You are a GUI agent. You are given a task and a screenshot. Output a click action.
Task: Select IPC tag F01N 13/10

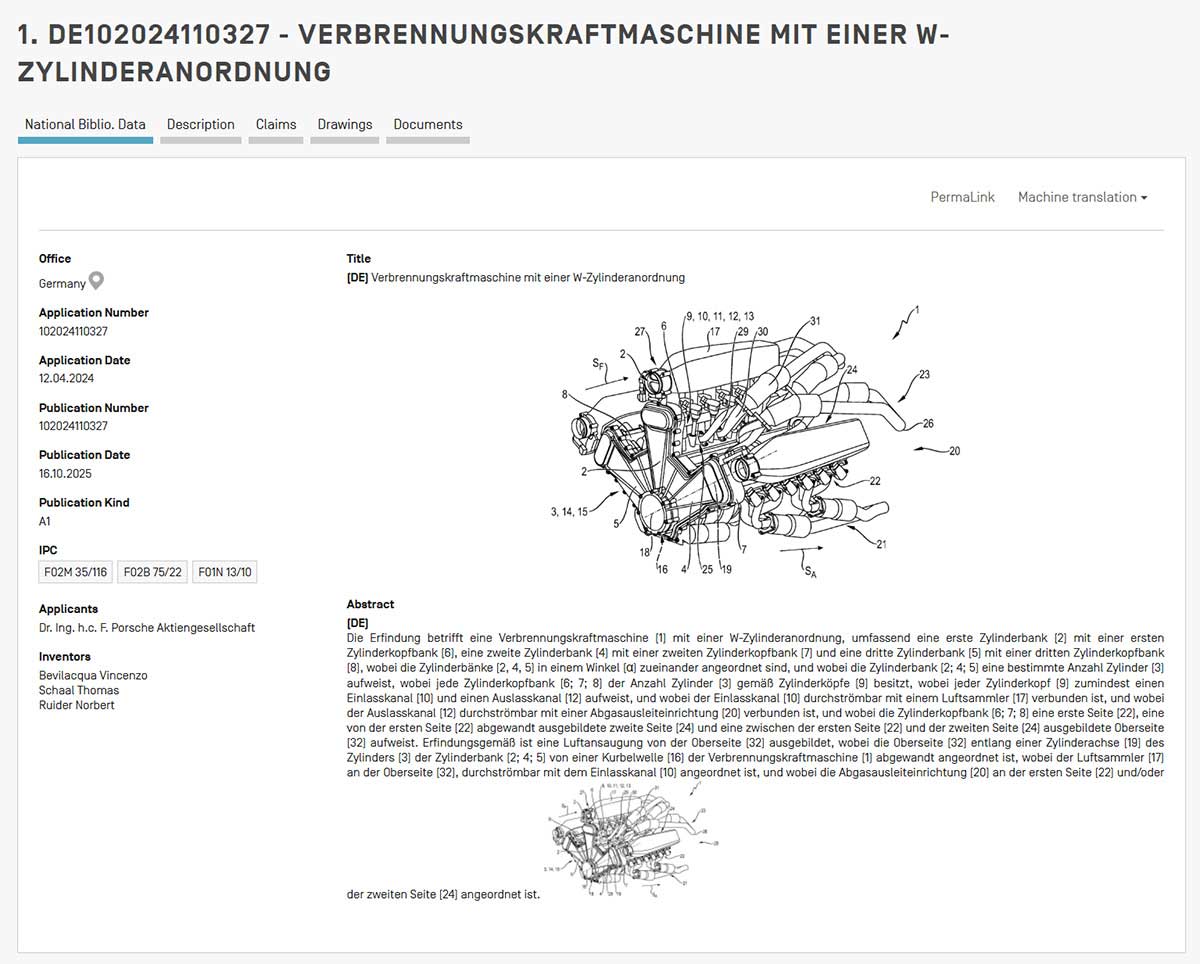(225, 572)
